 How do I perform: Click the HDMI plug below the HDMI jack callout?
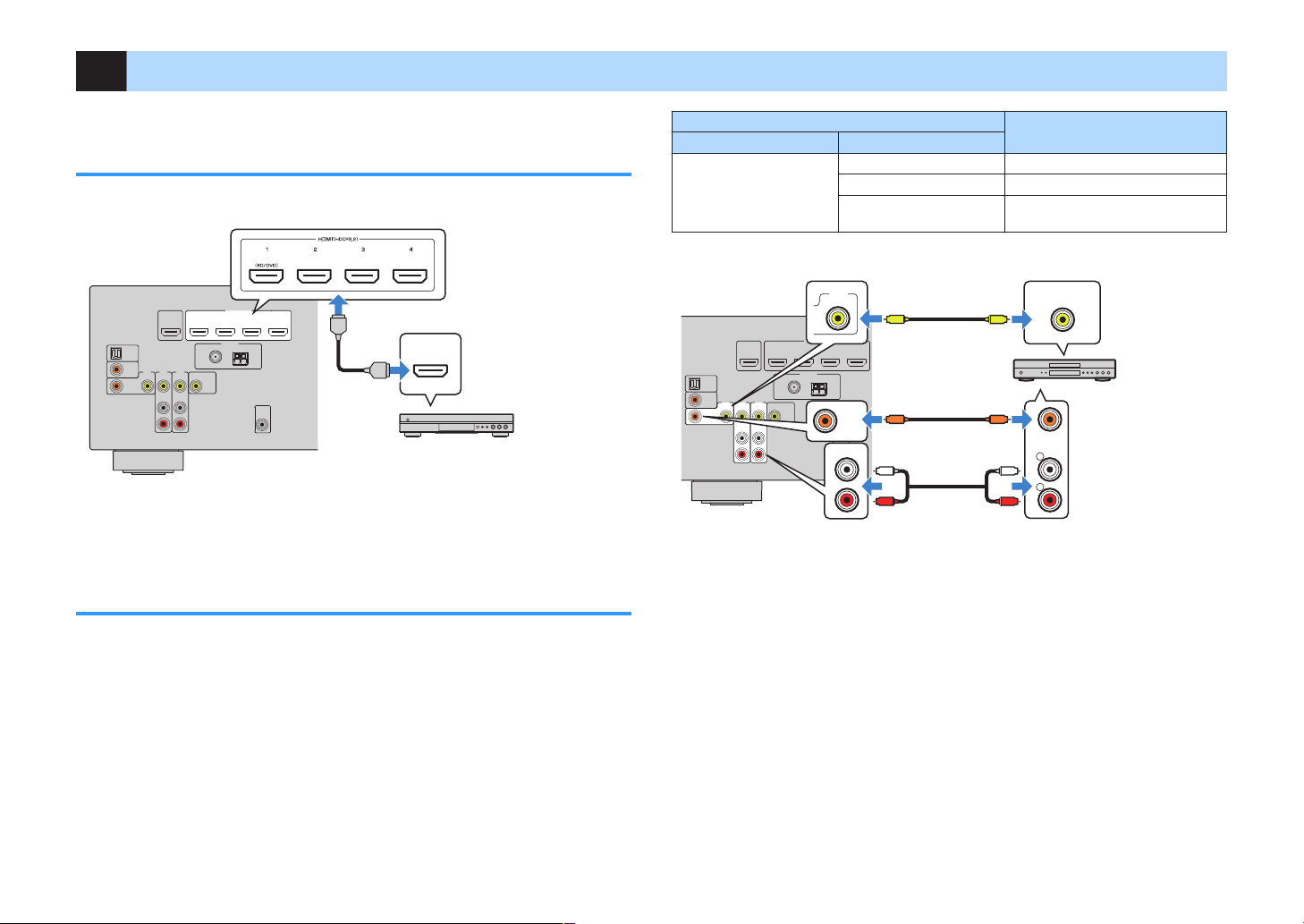pos(338,327)
